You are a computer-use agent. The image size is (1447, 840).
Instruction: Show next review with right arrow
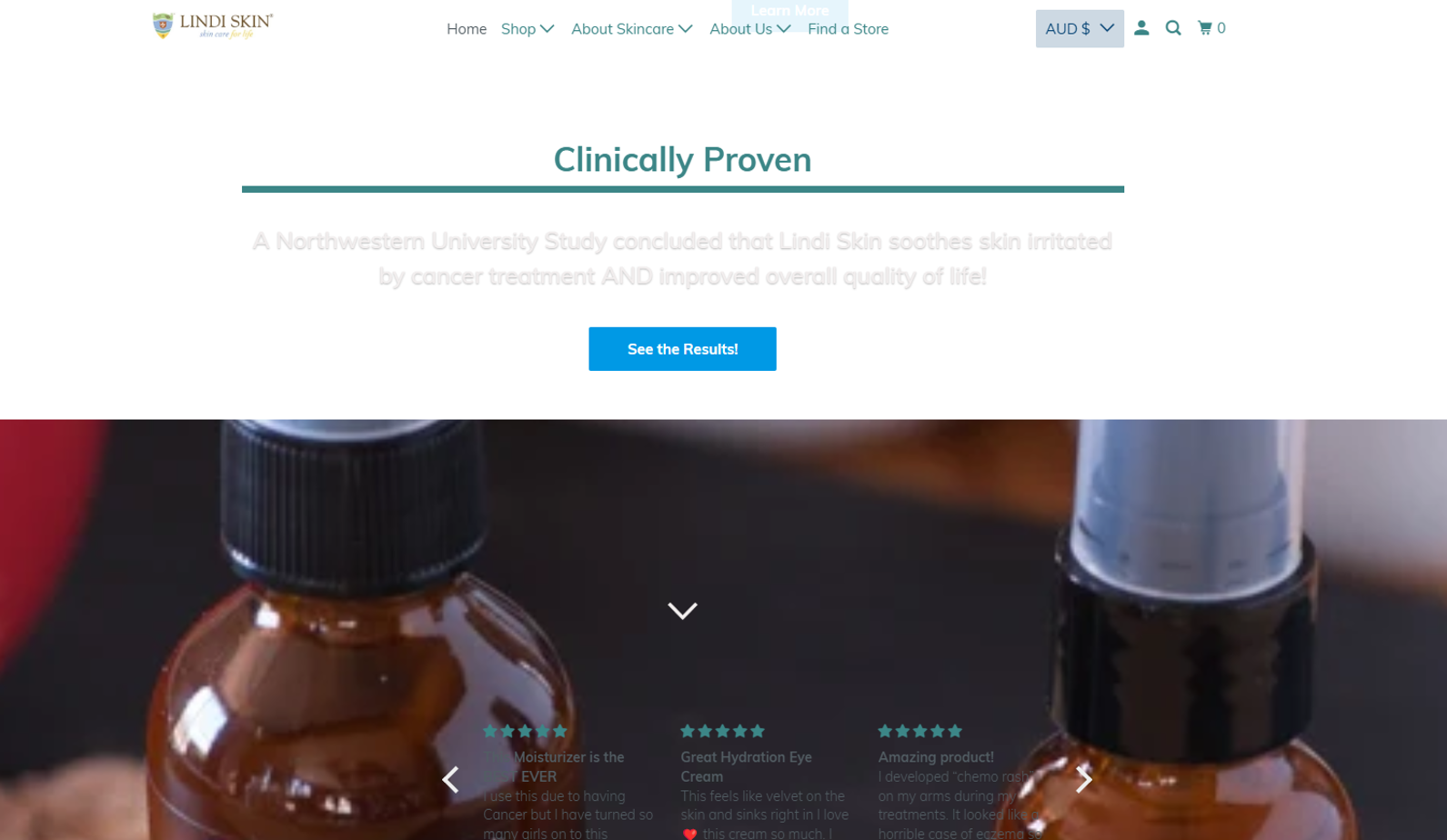(1083, 779)
